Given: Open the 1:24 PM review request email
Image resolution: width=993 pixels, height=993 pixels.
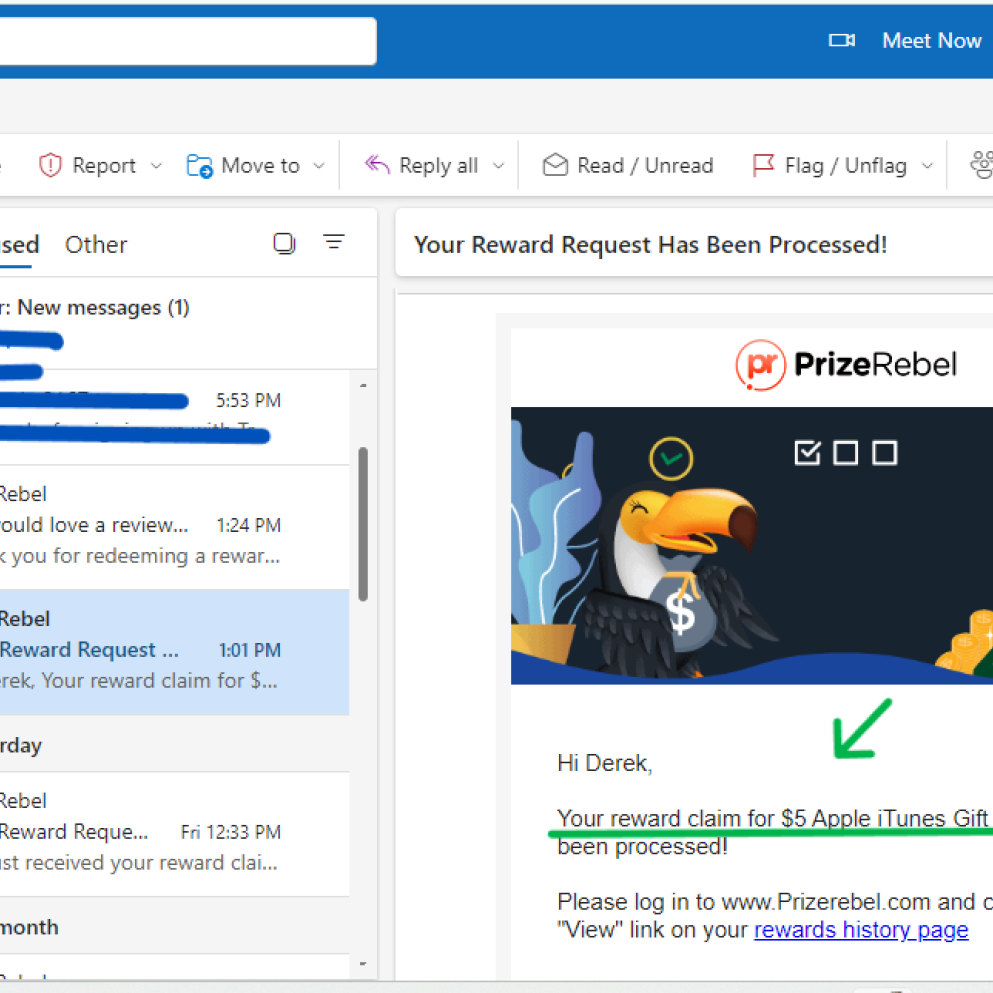Looking at the screenshot, I should click(x=140, y=525).
